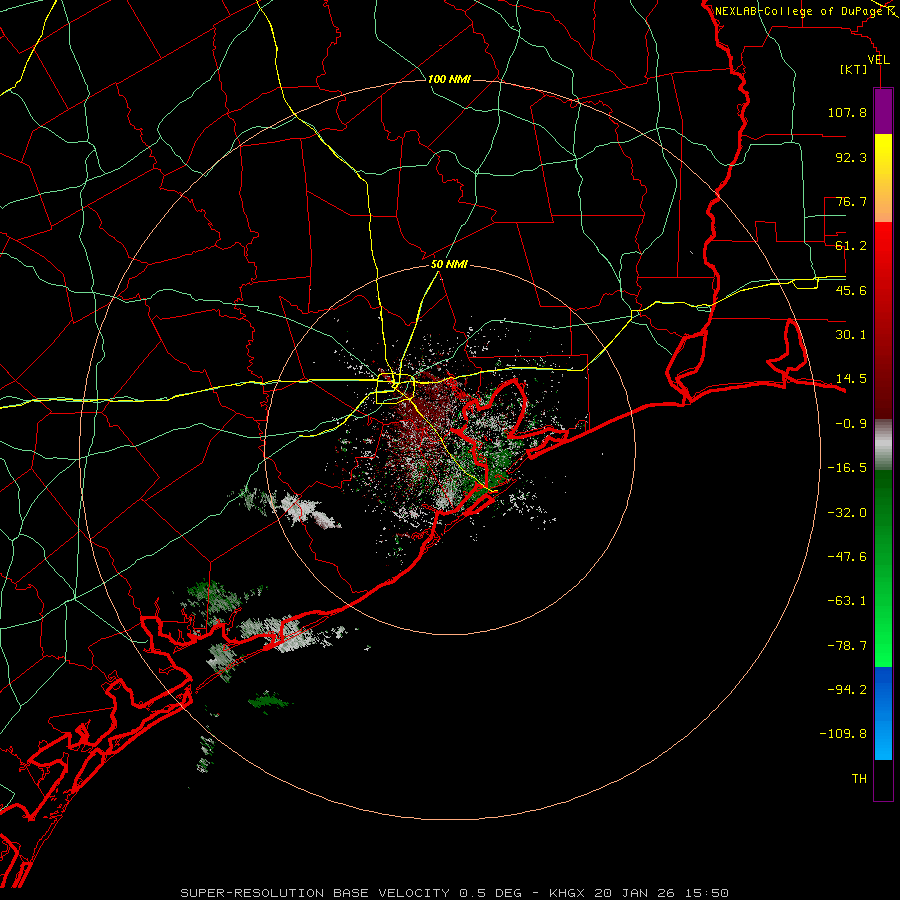900x900 pixels.
Task: Select the 92.3 legend value
Action: [x=851, y=157]
